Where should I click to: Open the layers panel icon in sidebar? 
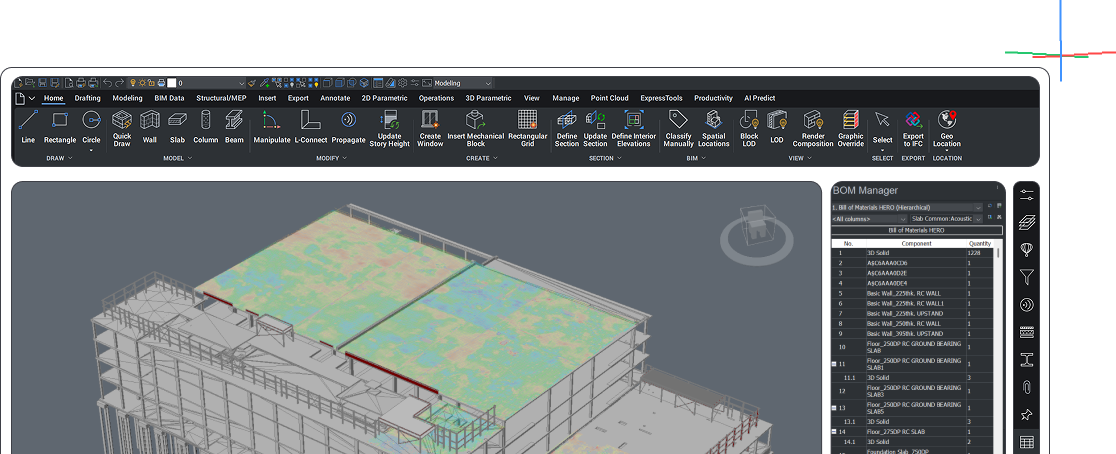pyautogui.click(x=1026, y=222)
